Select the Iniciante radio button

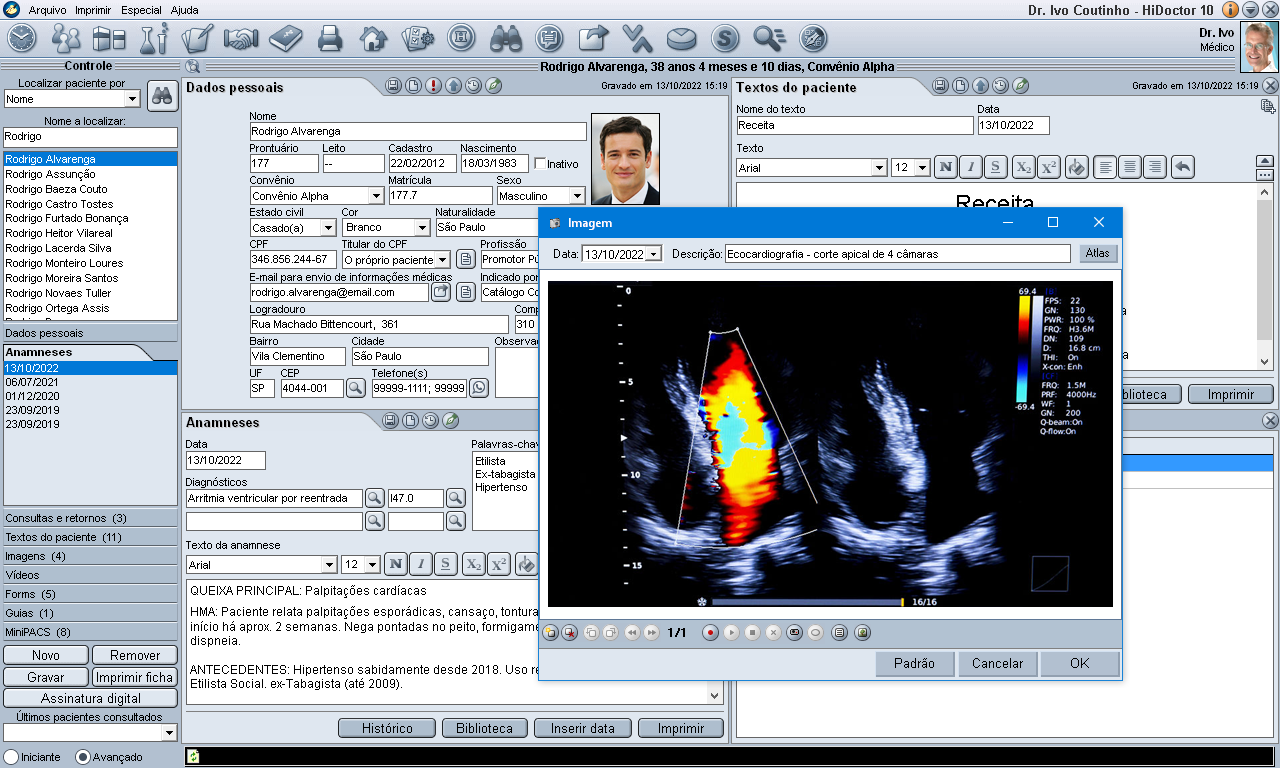click(11, 757)
